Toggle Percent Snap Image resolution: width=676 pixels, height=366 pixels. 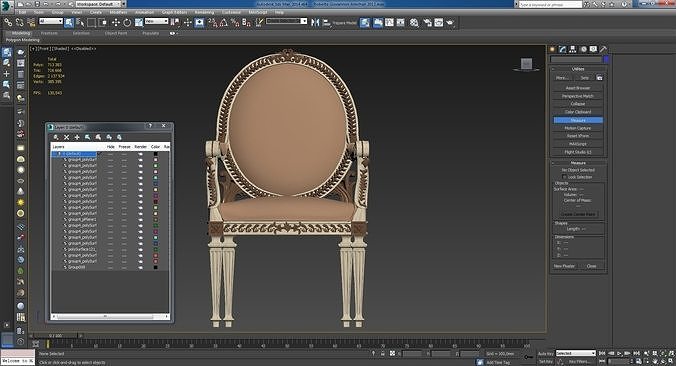235,22
